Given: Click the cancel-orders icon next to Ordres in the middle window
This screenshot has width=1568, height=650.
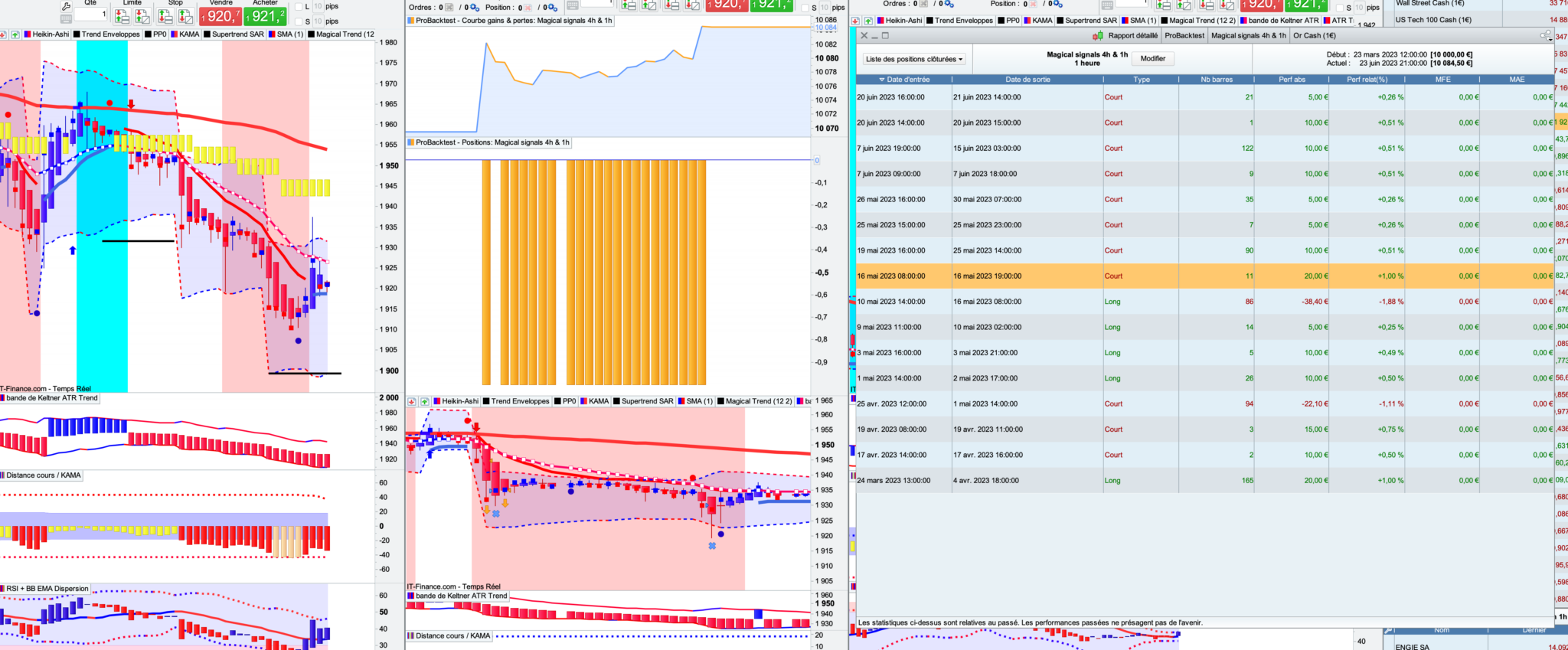Looking at the screenshot, I should point(451,8).
